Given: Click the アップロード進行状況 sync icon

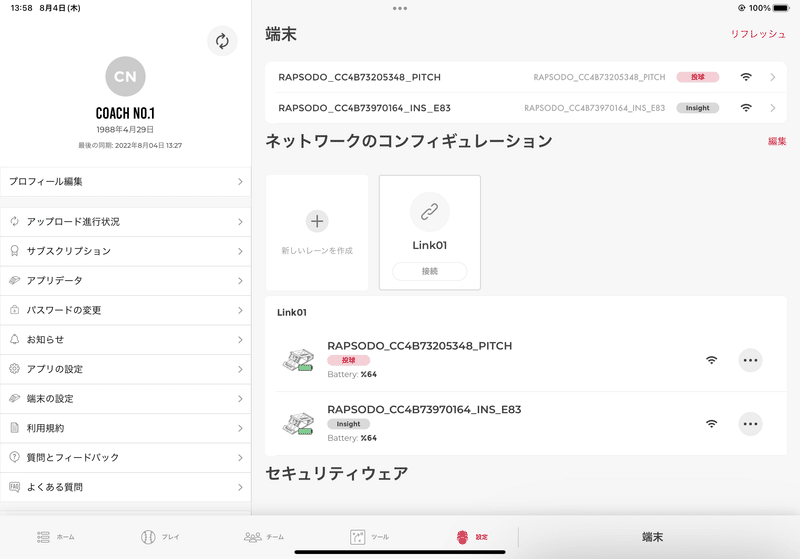Looking at the screenshot, I should click(14, 221).
